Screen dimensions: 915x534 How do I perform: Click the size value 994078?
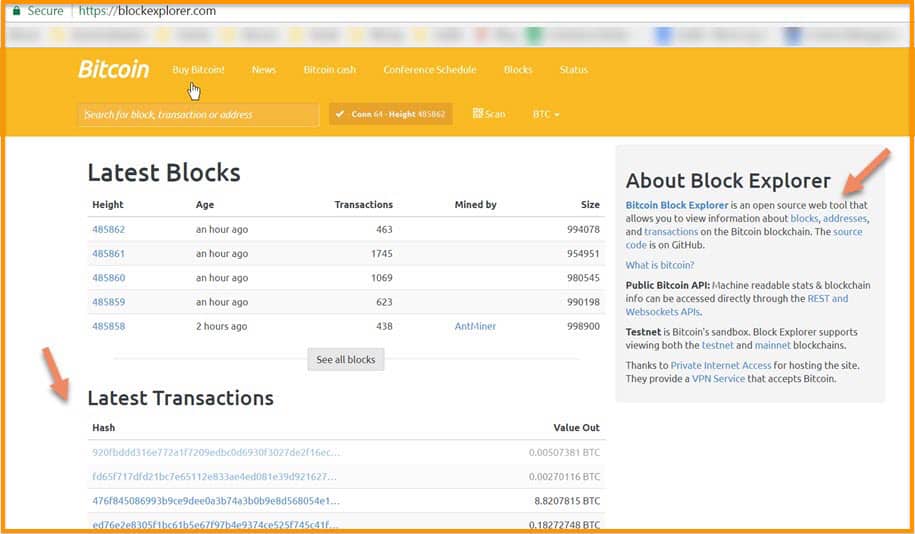(584, 229)
